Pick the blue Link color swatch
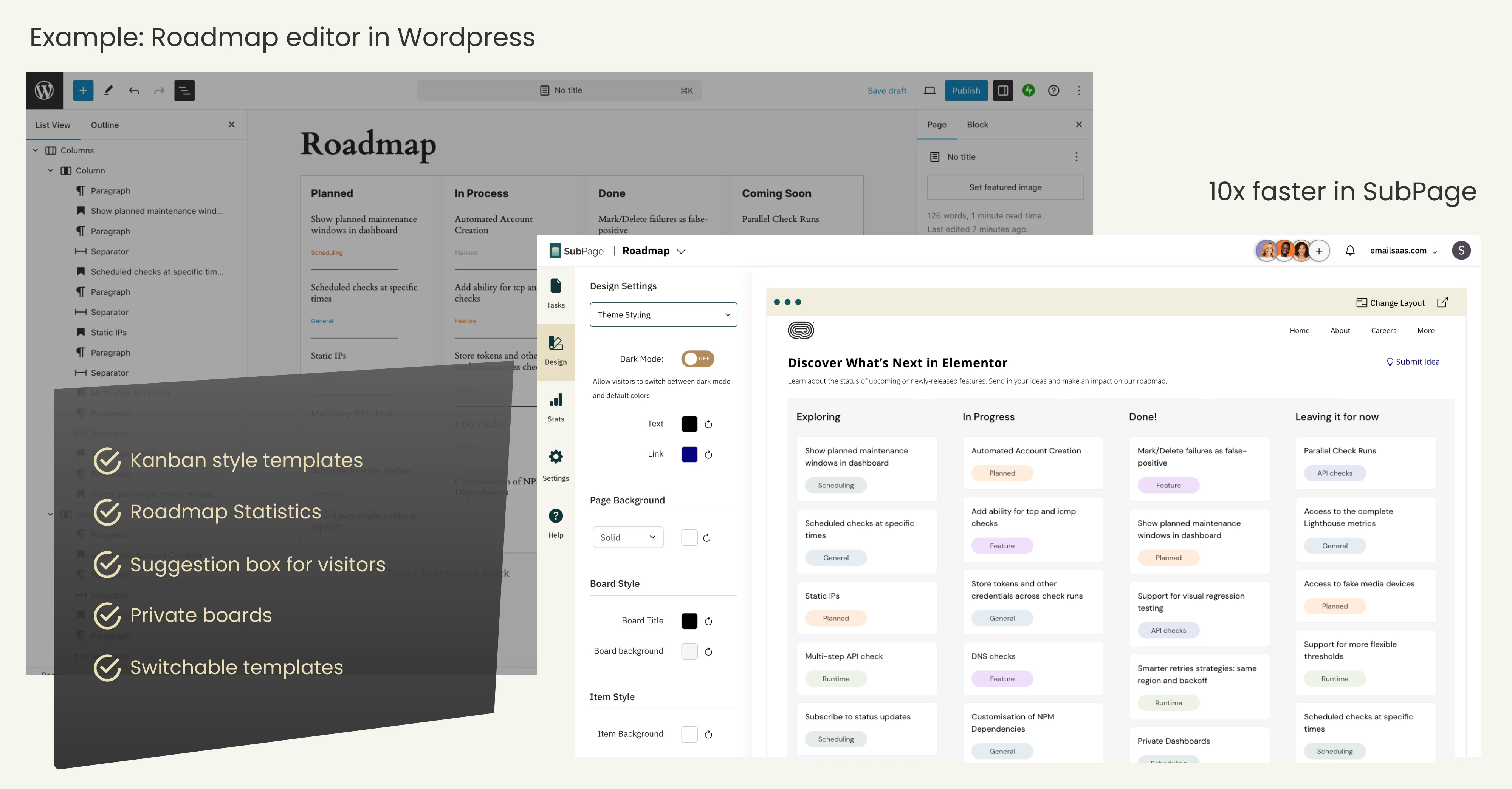Viewport: 1512px width, 789px height. pos(690,455)
